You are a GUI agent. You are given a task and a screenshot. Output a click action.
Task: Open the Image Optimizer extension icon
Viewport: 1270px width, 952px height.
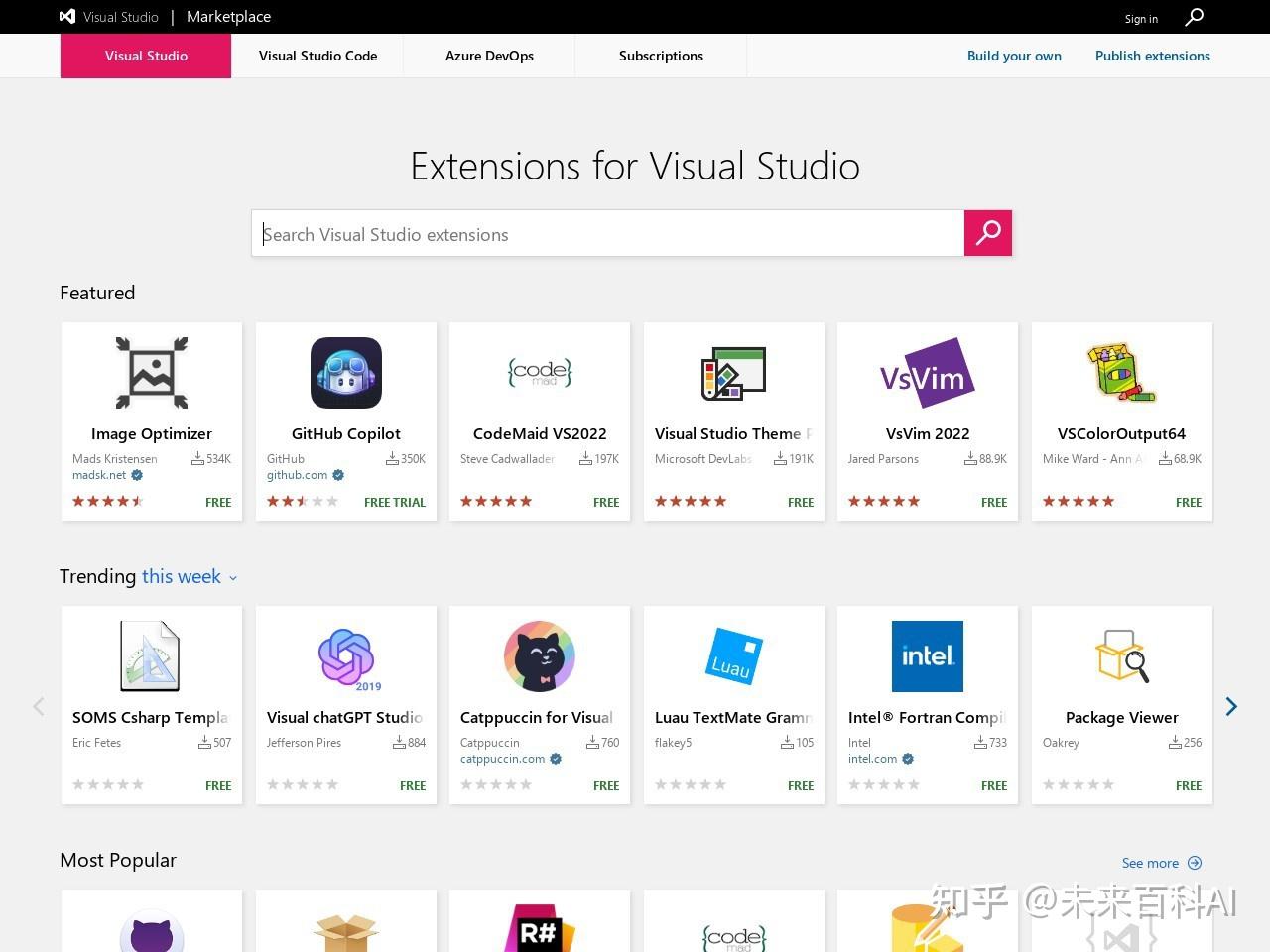point(152,373)
